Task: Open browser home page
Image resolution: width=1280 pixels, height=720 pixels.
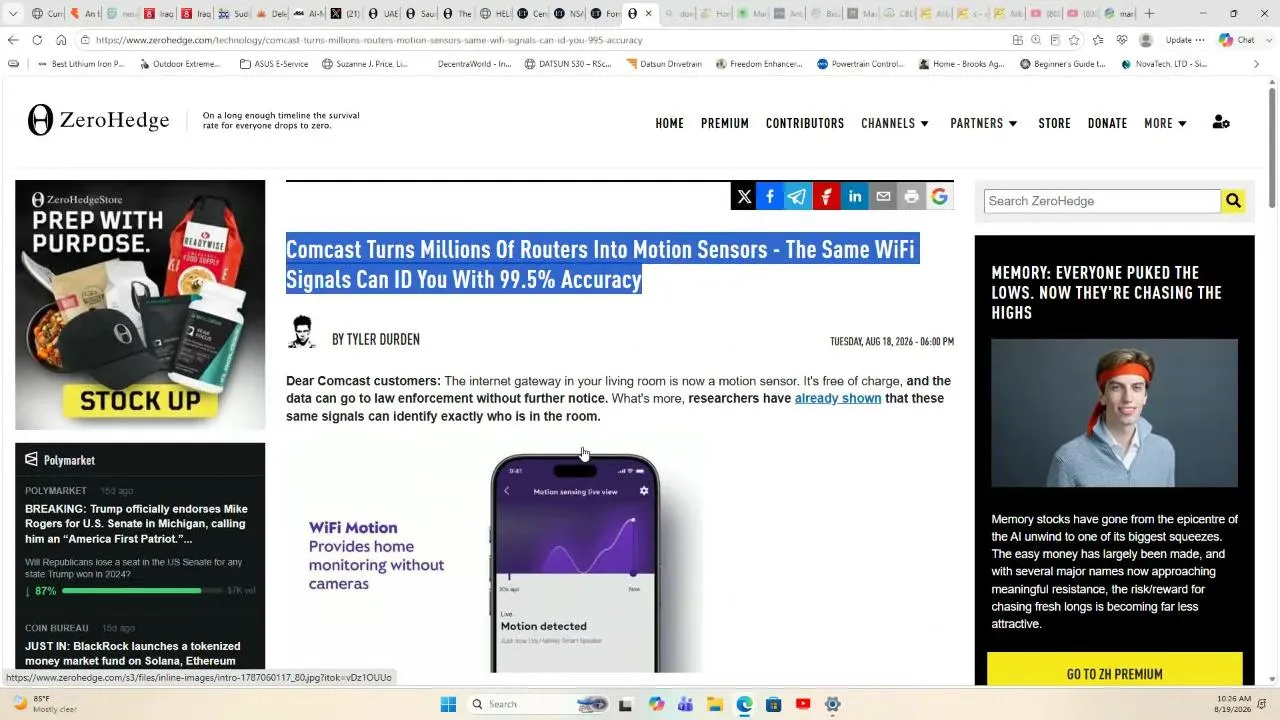Action: (61, 40)
